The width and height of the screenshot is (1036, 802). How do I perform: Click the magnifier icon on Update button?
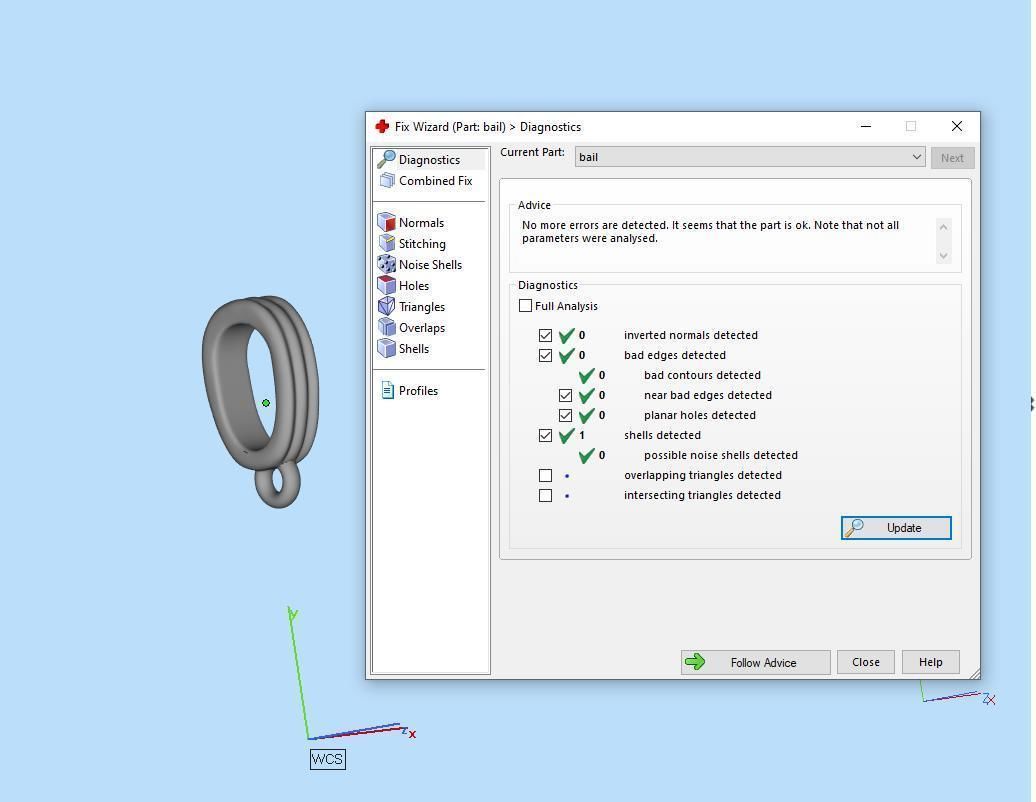[854, 528]
